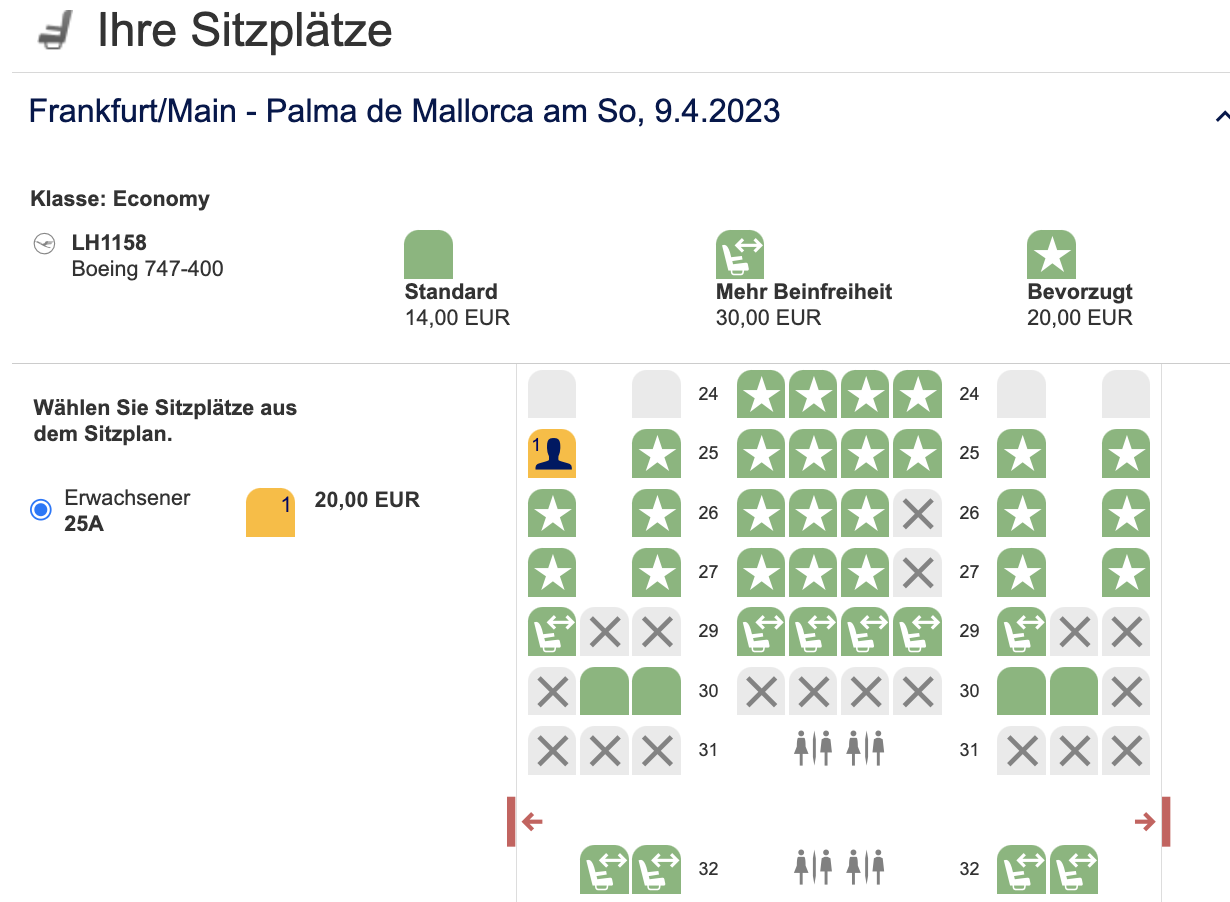
Task: Click the Mehr Beinfreiheit legend icon
Action: coord(740,254)
